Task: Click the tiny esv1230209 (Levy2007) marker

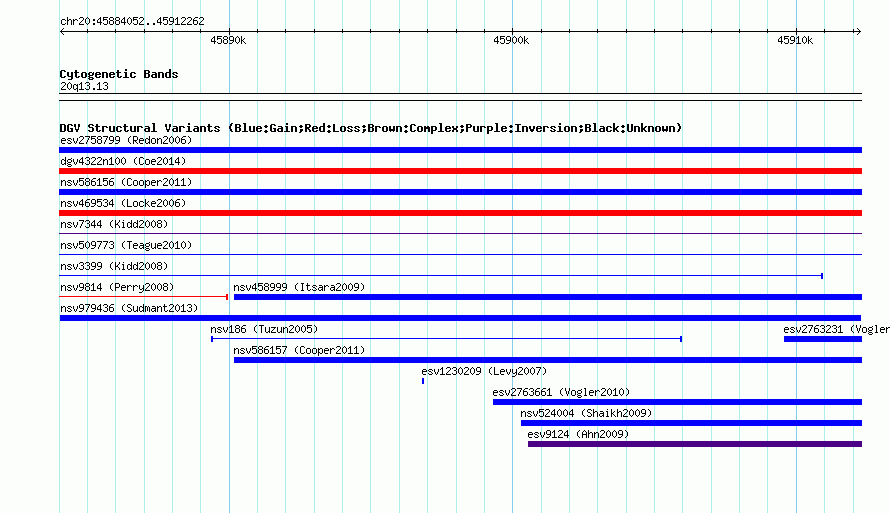Action: point(423,381)
